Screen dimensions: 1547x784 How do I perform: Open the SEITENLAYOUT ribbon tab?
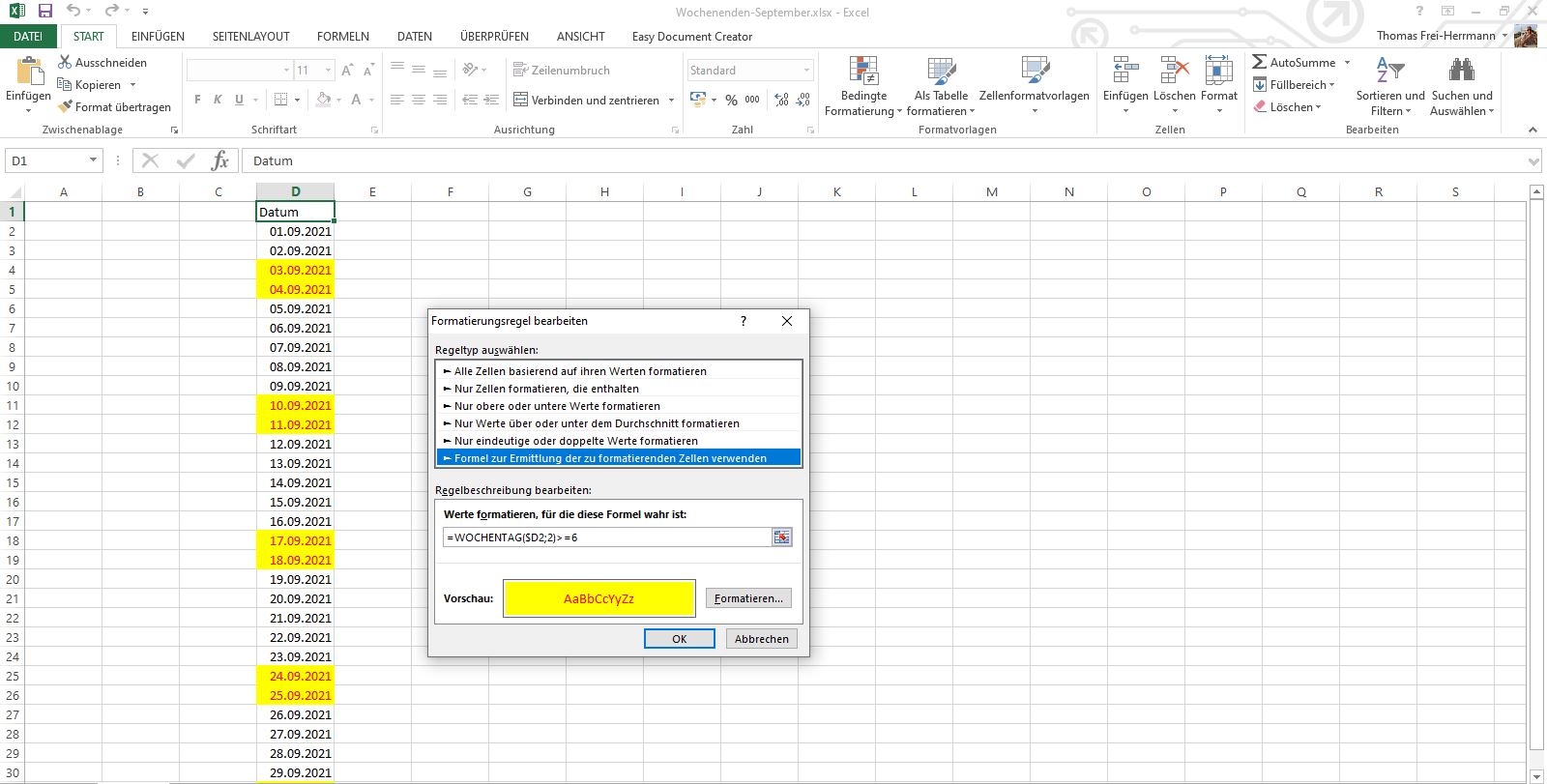point(250,36)
